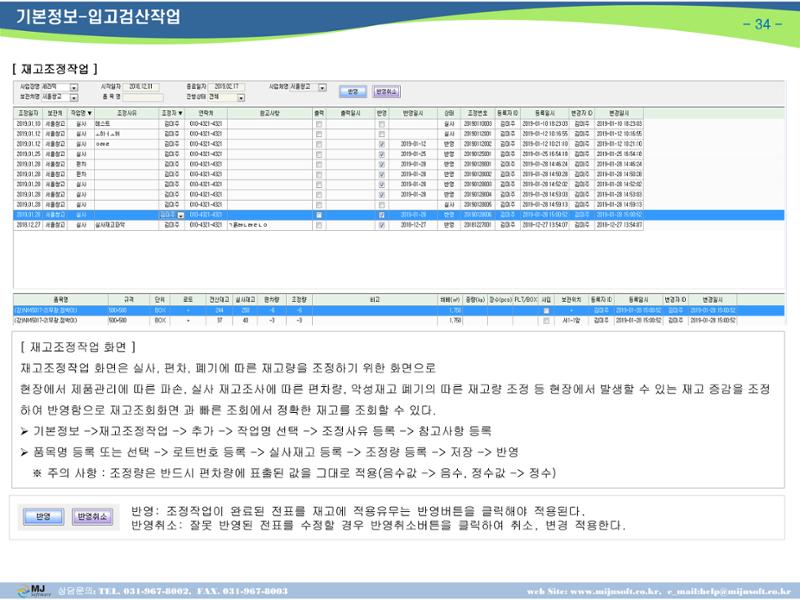Click the 종료일자 date field

pyautogui.click(x=228, y=87)
